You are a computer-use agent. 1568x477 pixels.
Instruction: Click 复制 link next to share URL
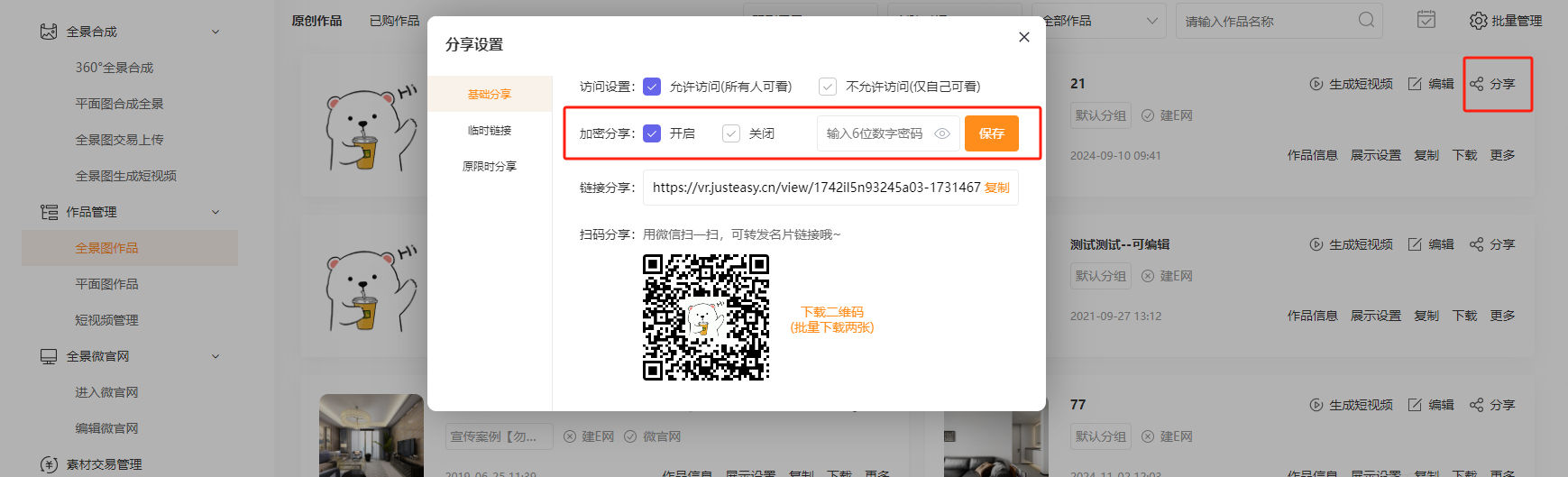(996, 188)
